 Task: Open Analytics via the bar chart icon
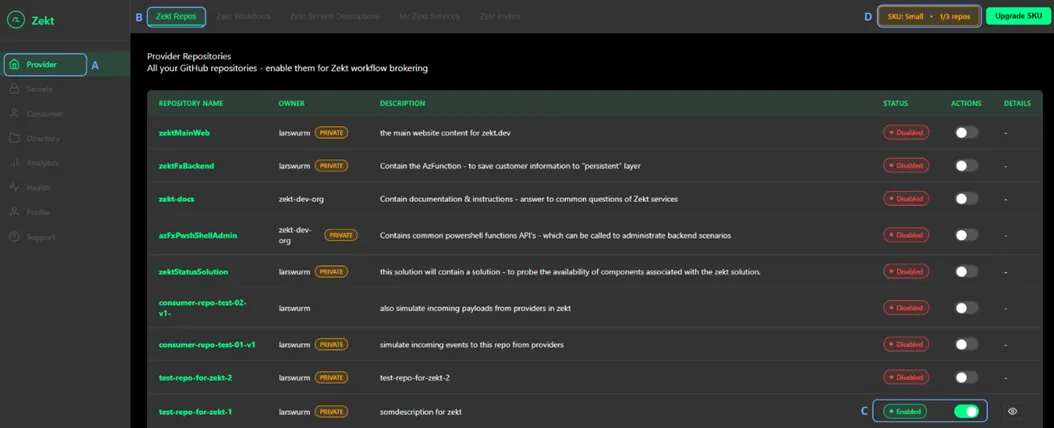pos(15,163)
